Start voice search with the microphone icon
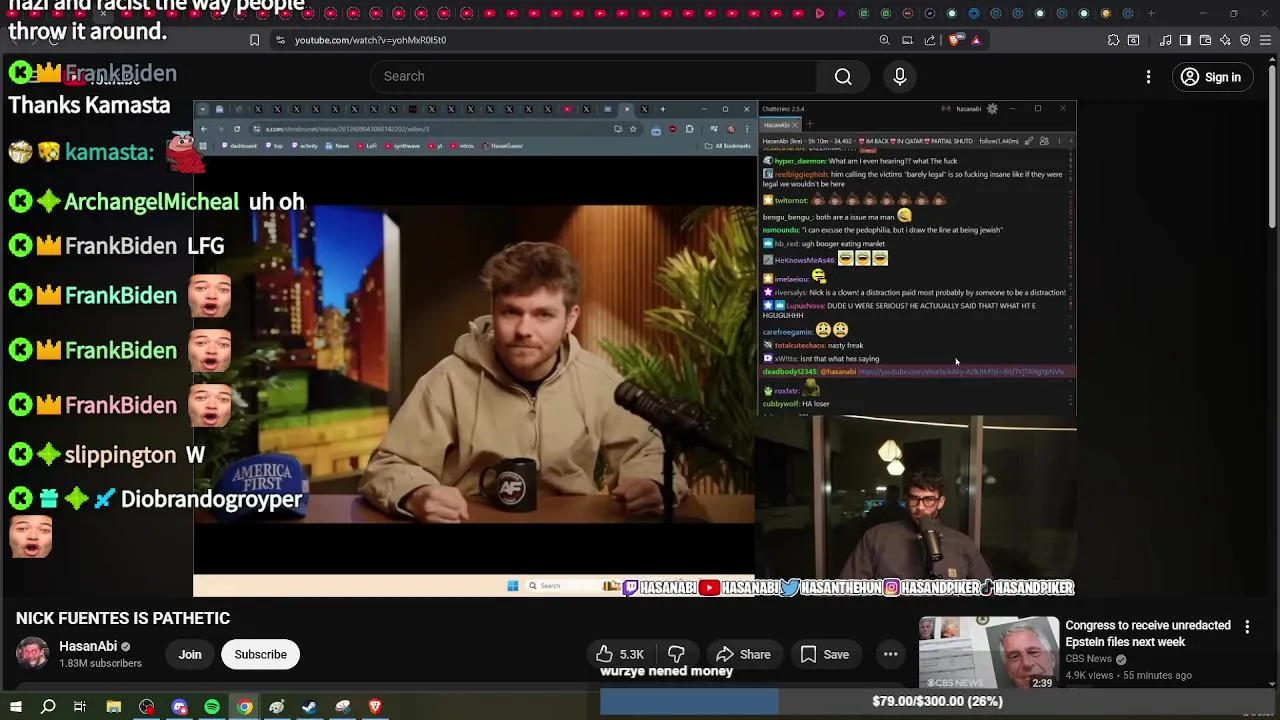Image resolution: width=1280 pixels, height=720 pixels. click(900, 76)
